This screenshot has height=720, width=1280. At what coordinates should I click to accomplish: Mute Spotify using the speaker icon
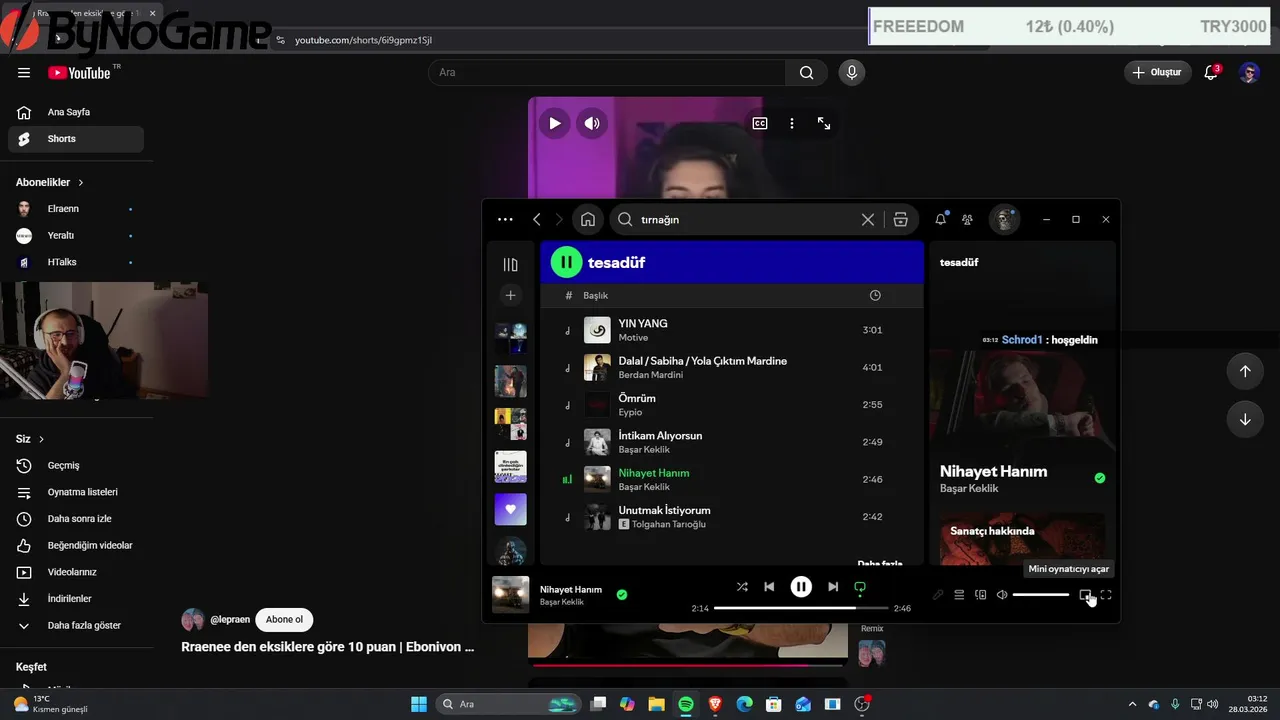tap(1002, 595)
